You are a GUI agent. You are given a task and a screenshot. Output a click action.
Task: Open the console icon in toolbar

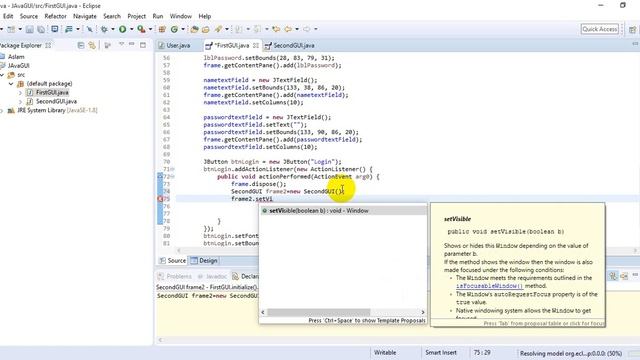pyautogui.click(x=54, y=29)
